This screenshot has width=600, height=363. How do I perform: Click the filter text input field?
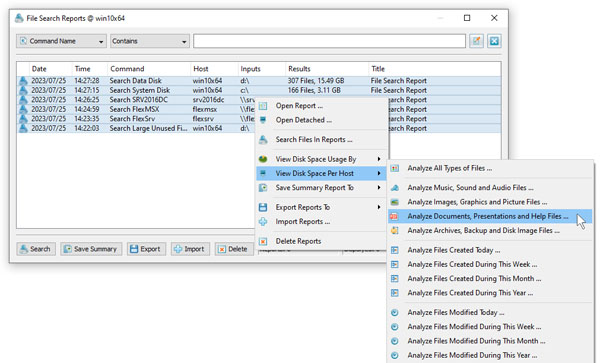tap(329, 41)
